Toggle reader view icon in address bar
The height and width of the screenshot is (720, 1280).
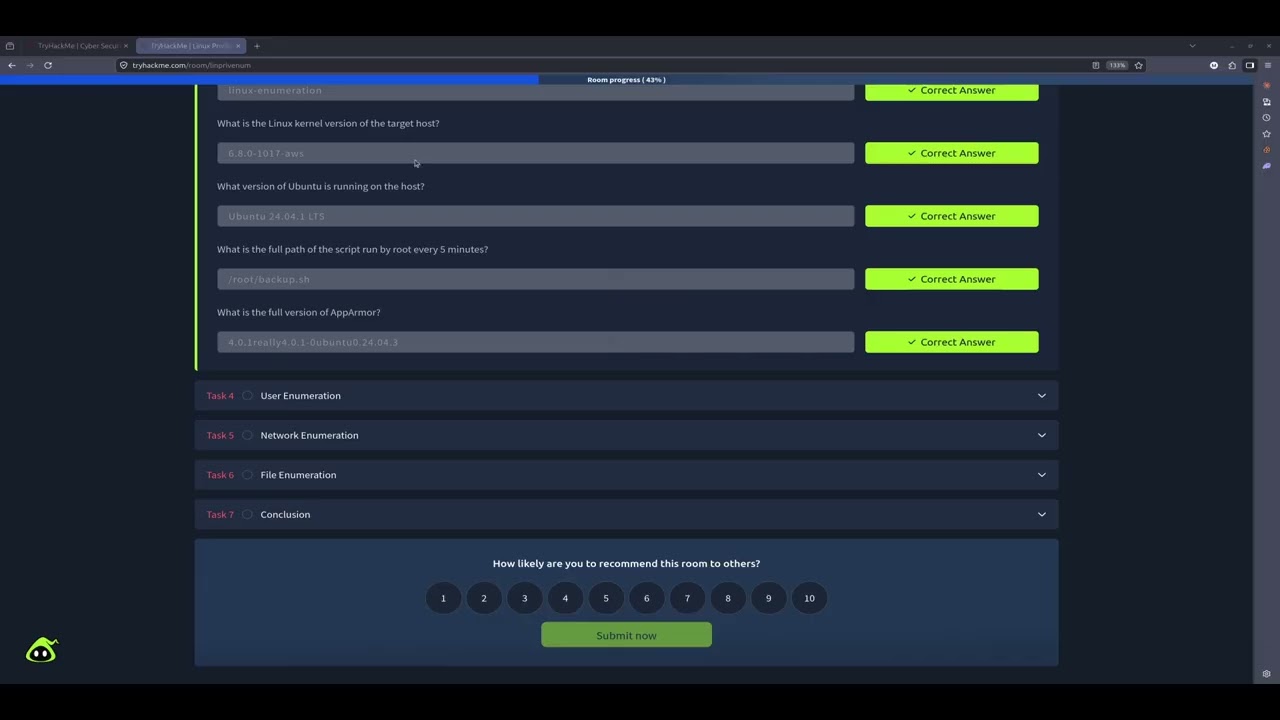tap(1096, 65)
